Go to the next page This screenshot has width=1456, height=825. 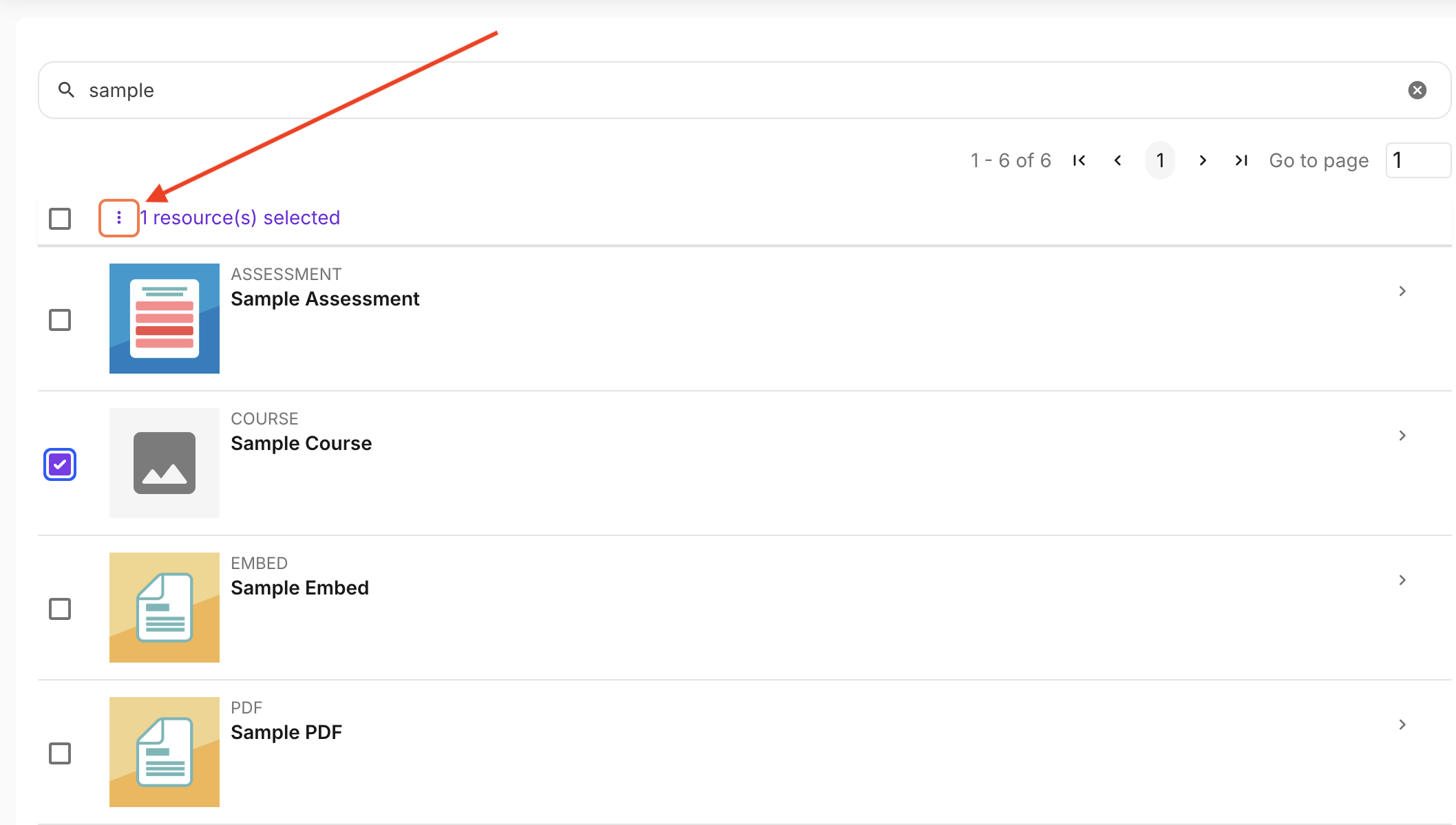pyautogui.click(x=1203, y=160)
